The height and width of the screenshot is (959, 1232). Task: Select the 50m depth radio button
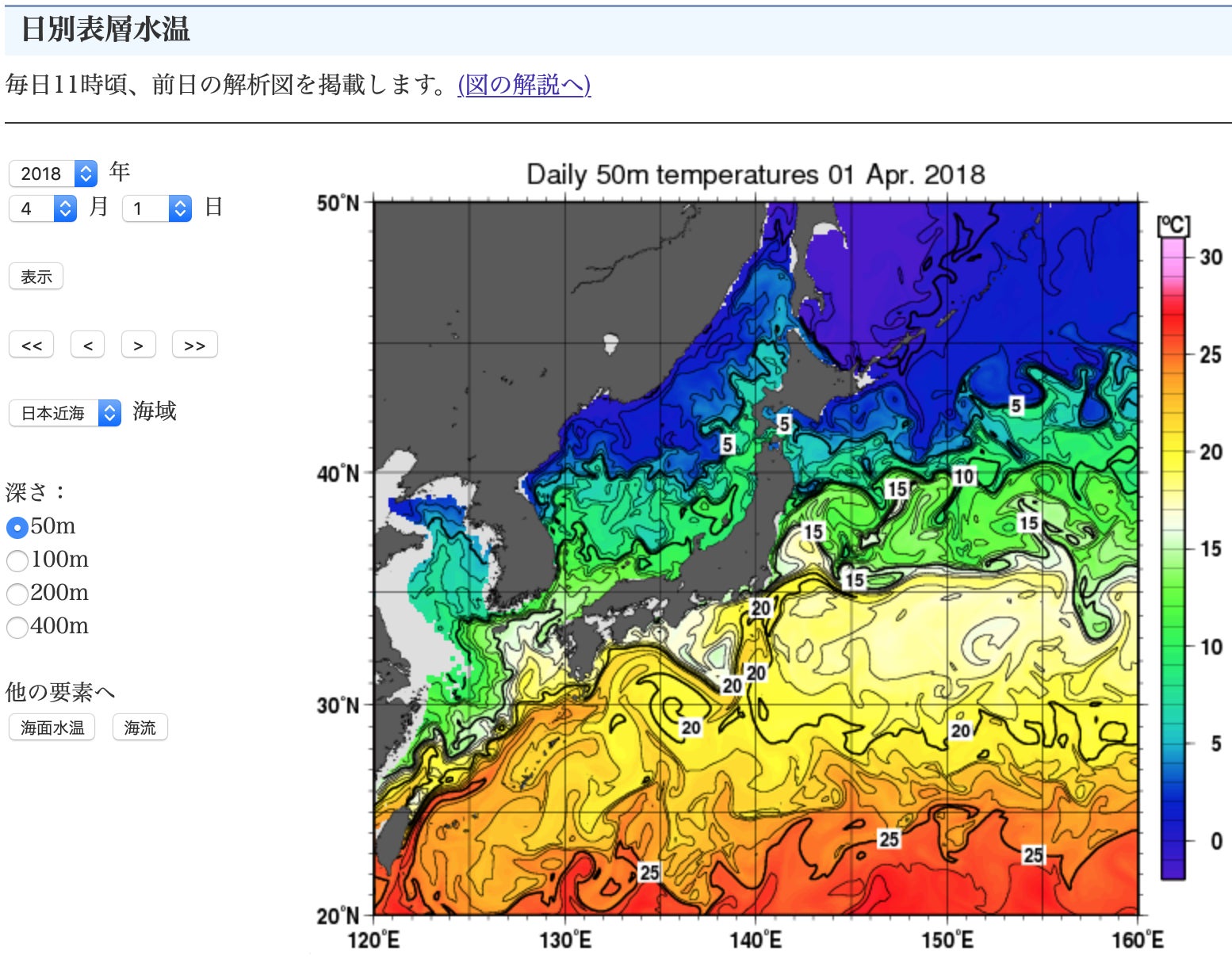[17, 527]
